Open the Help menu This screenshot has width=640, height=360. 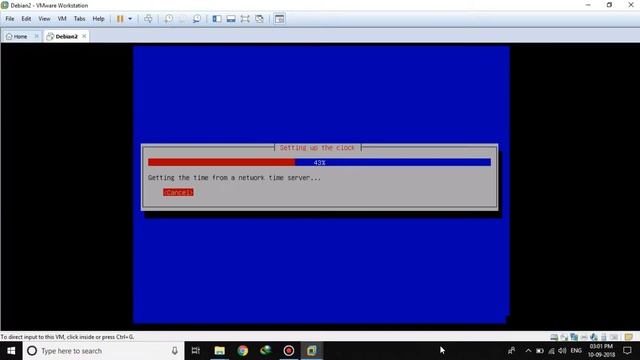(x=98, y=19)
